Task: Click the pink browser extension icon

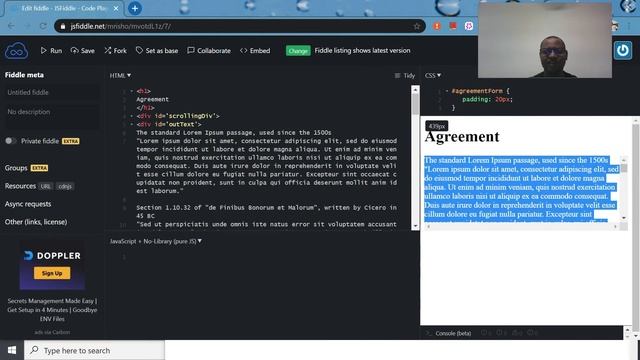Action: point(469,26)
